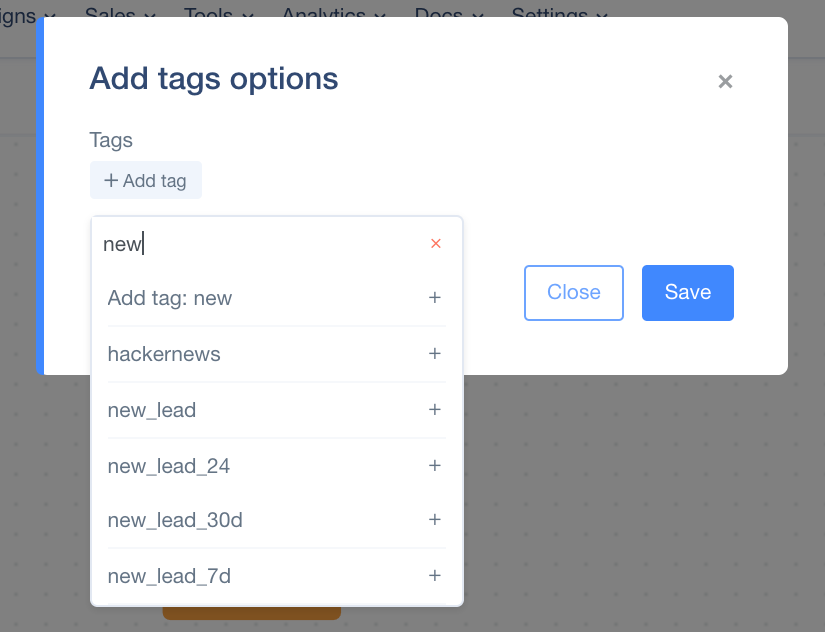Viewport: 825px width, 632px height.
Task: Click plus icon beside new_lead_30d
Action: coord(435,520)
